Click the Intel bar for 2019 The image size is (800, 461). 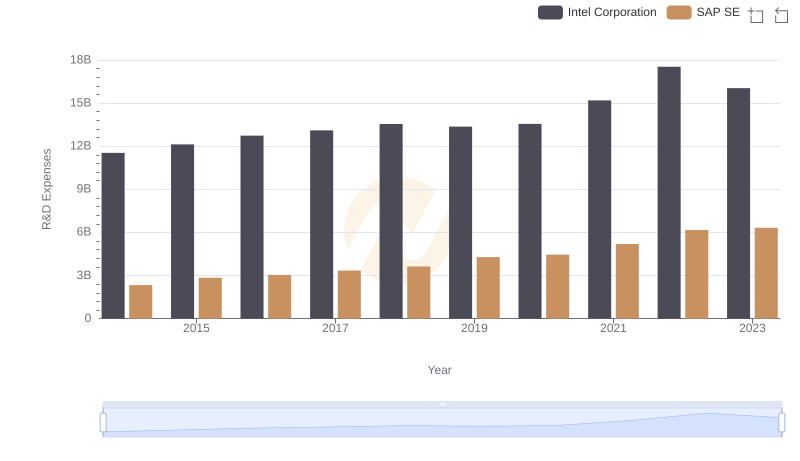(461, 223)
